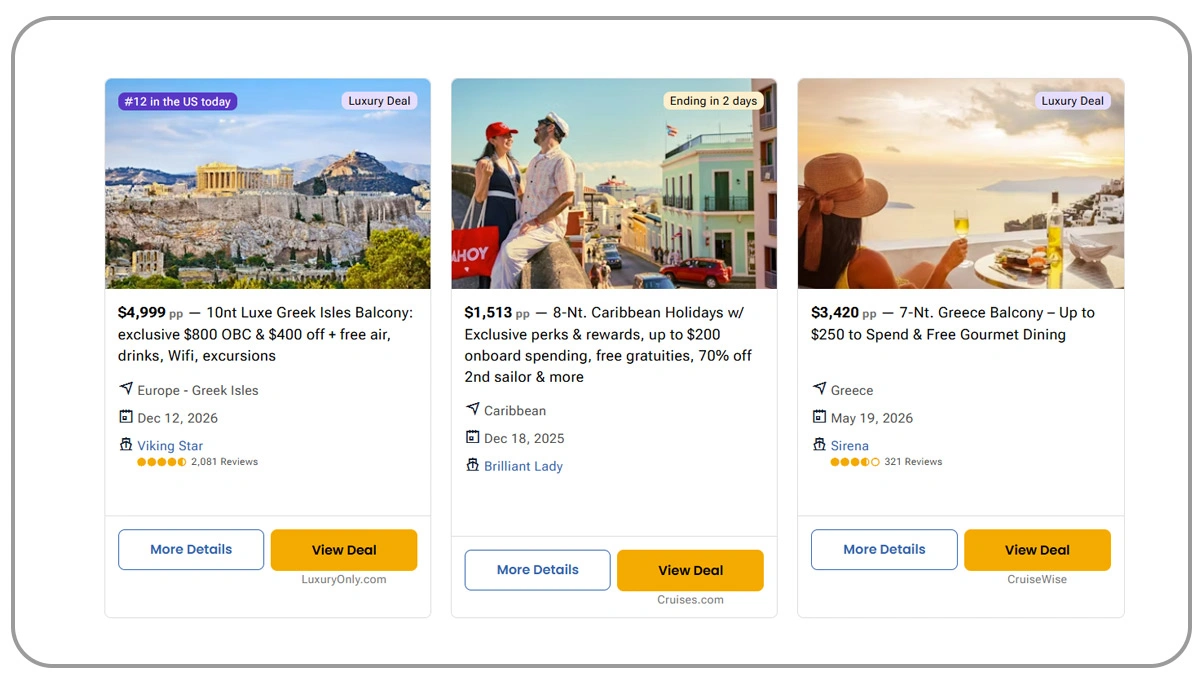The height and width of the screenshot is (684, 1202).
Task: Click the ship icon beside Viking Star
Action: [126, 445]
